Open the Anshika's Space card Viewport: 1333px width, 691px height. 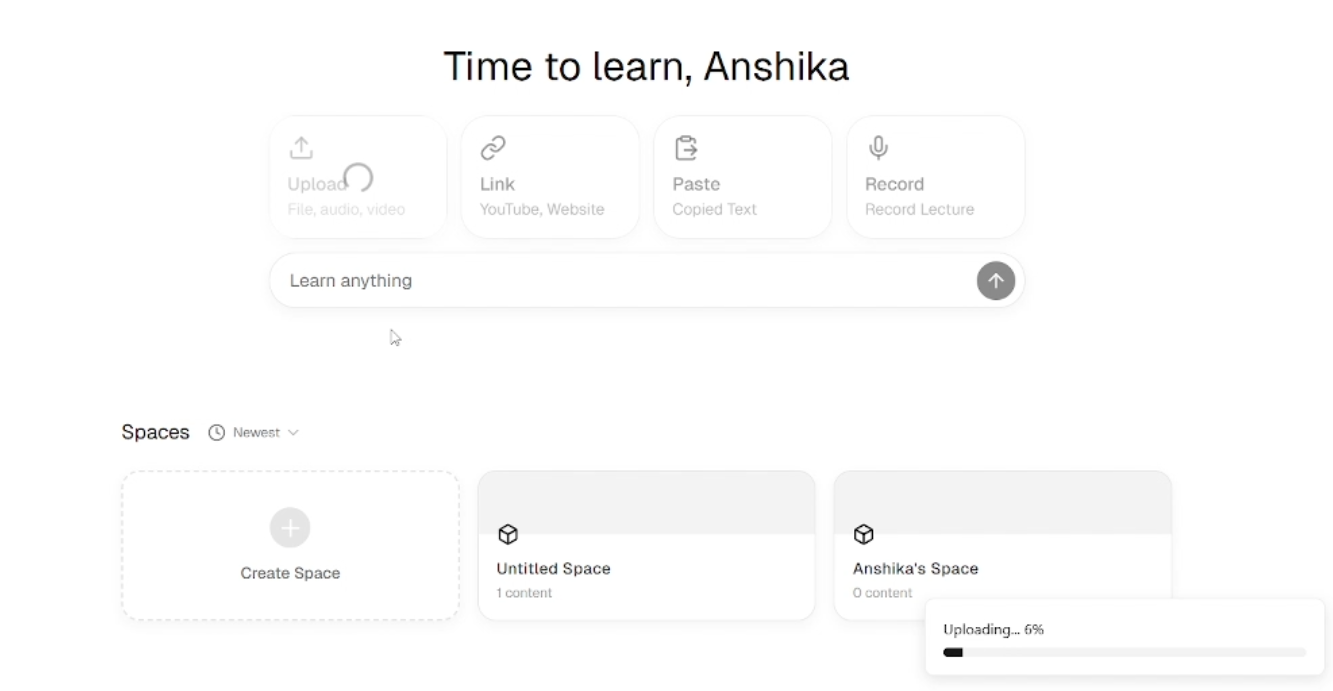[1002, 546]
